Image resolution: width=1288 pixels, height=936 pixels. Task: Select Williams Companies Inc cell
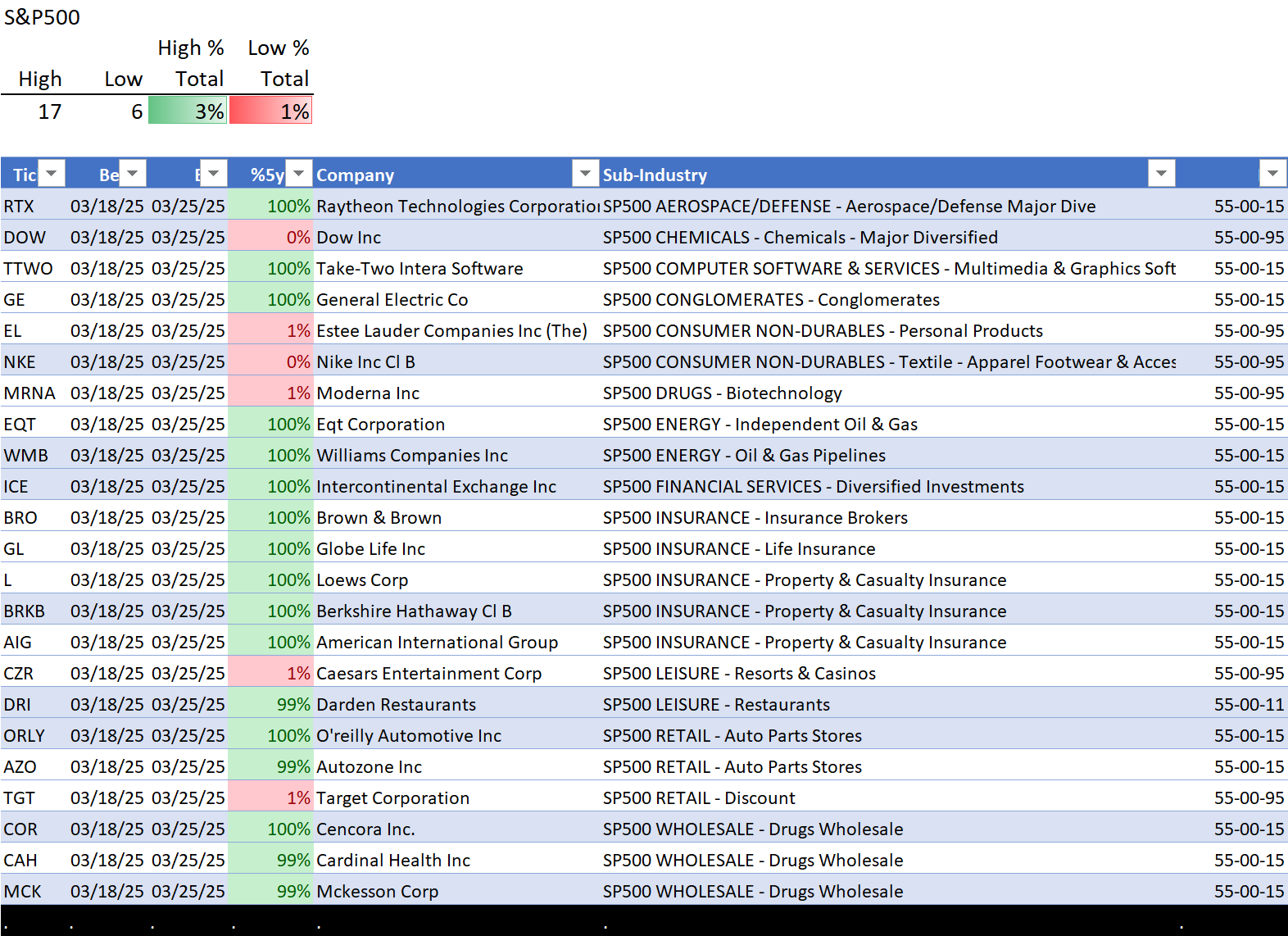pyautogui.click(x=456, y=455)
